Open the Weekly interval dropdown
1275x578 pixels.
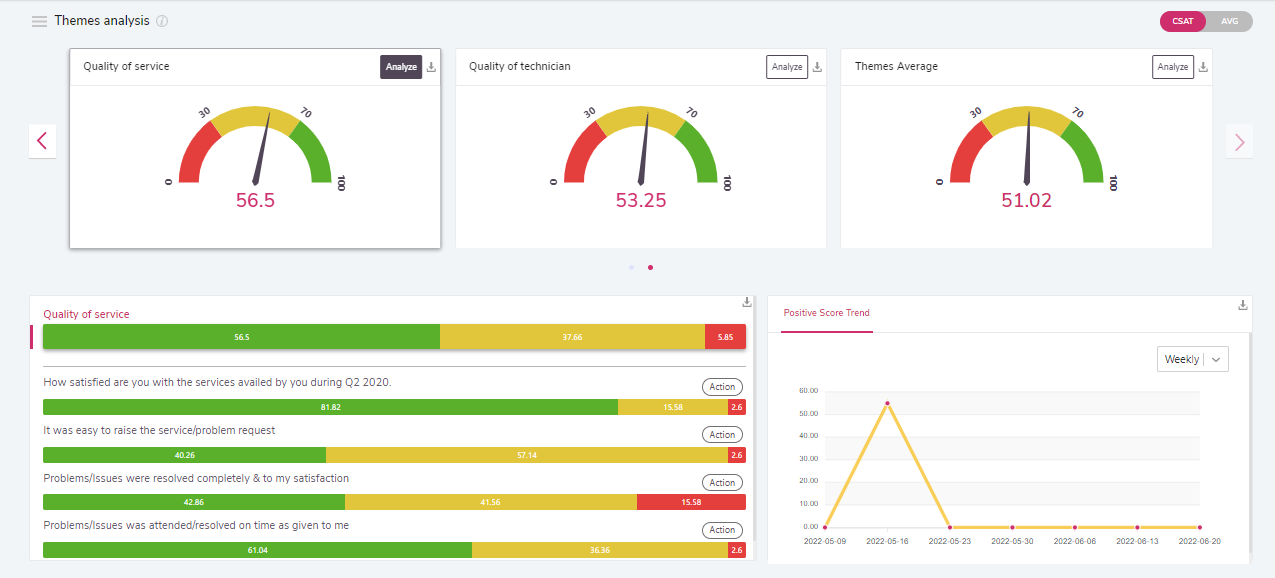(1192, 359)
